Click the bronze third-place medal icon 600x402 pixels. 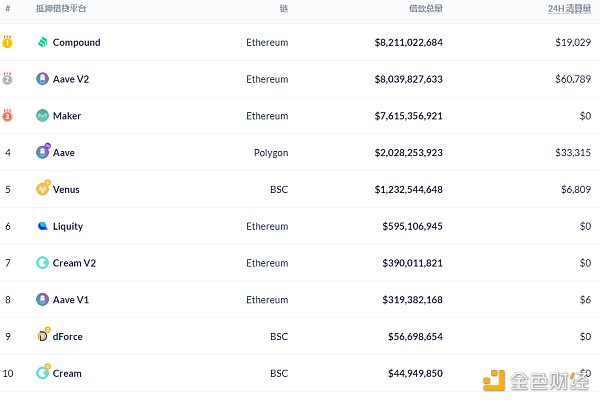point(8,115)
